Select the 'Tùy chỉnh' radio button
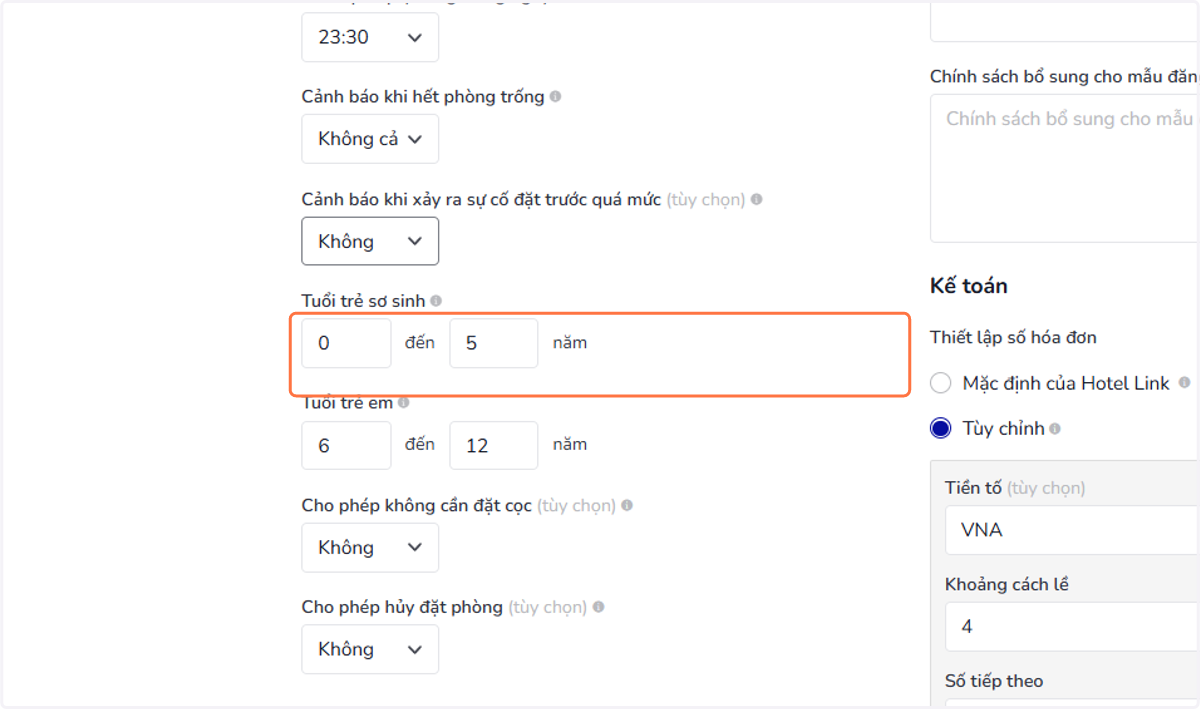This screenshot has width=1200, height=709. [x=940, y=428]
